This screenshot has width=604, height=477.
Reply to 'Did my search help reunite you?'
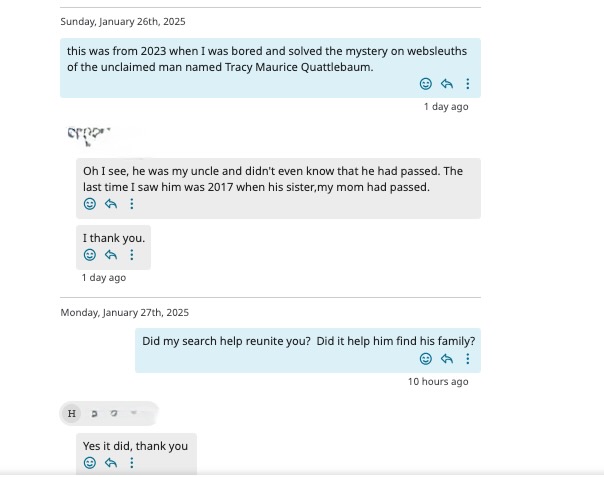click(447, 359)
